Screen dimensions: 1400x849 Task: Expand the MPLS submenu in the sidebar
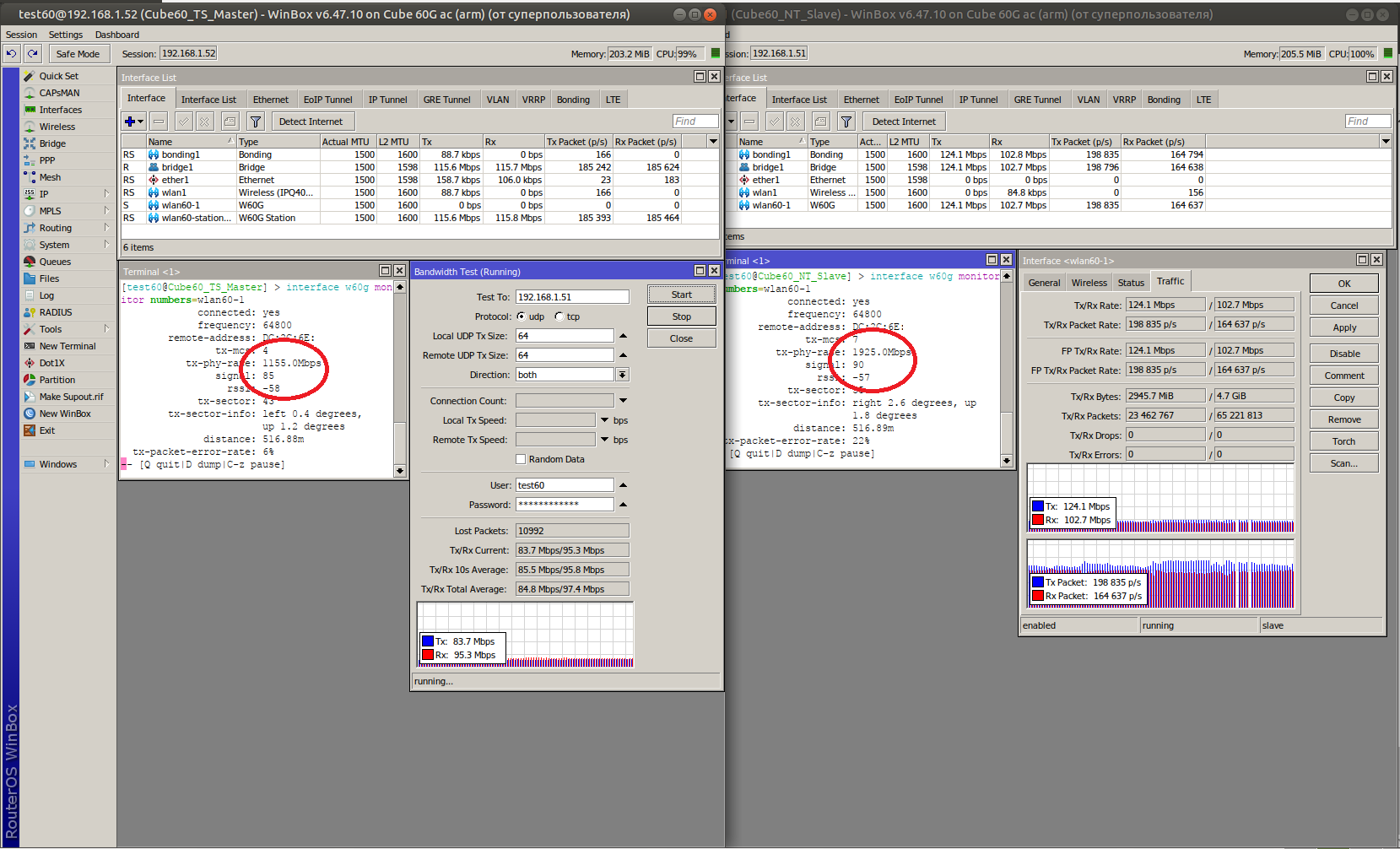coord(106,211)
